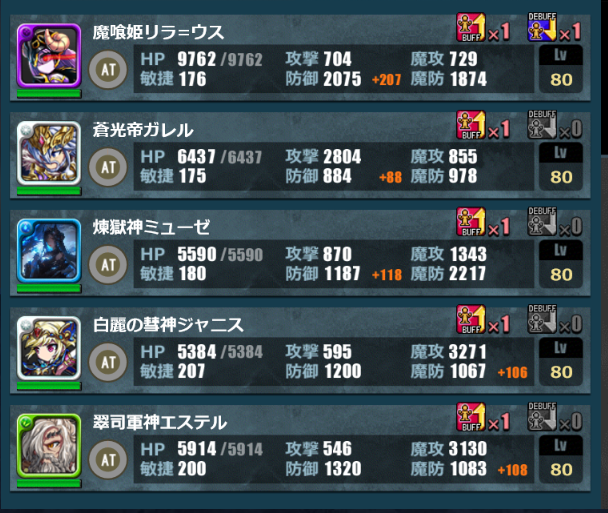Click the AT badge for 白麗の彗神ジャニス
608x513 pixels.
[x=108, y=362]
